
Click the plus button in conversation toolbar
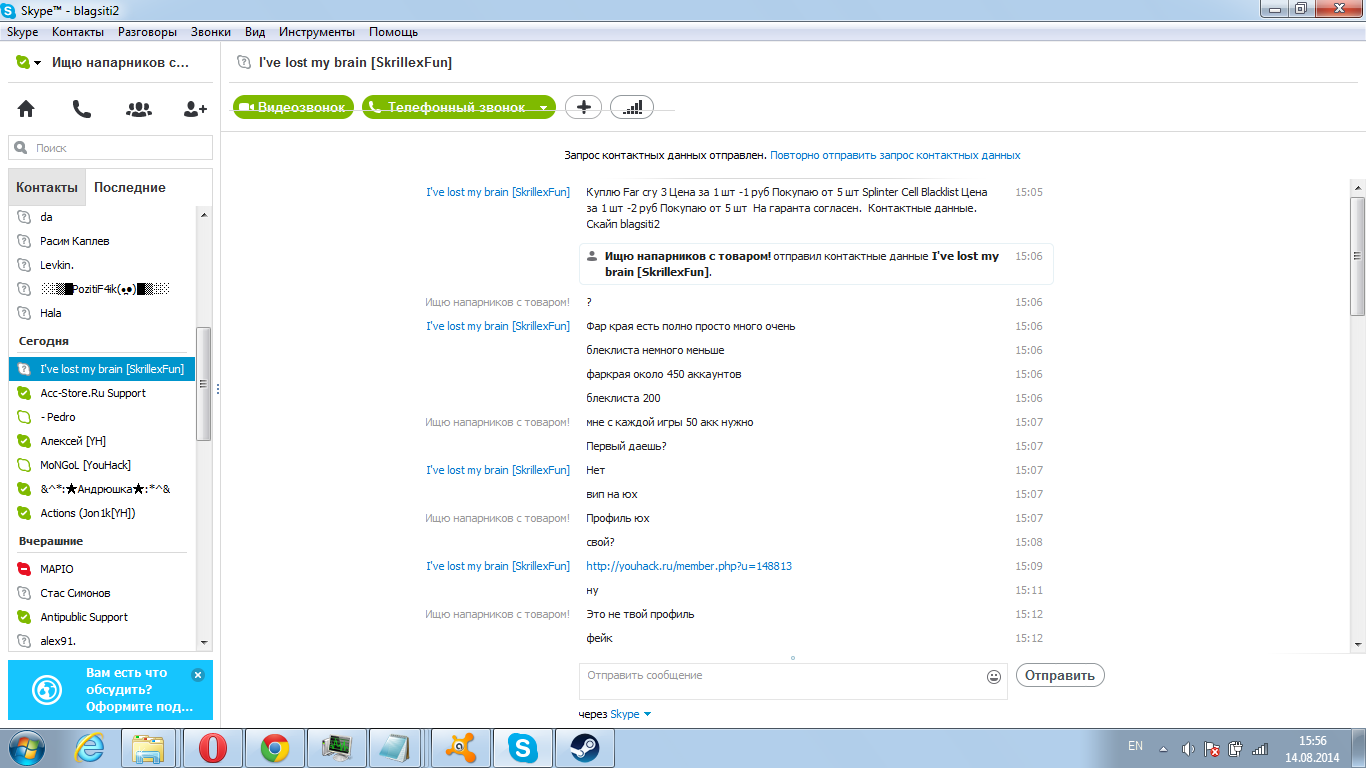coord(584,107)
